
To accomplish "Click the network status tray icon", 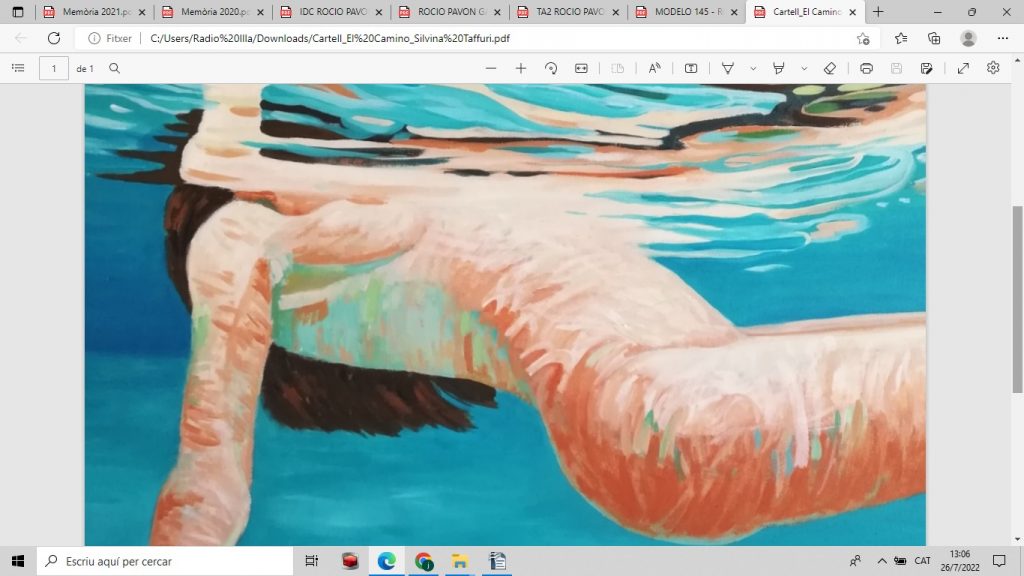I will click(900, 561).
